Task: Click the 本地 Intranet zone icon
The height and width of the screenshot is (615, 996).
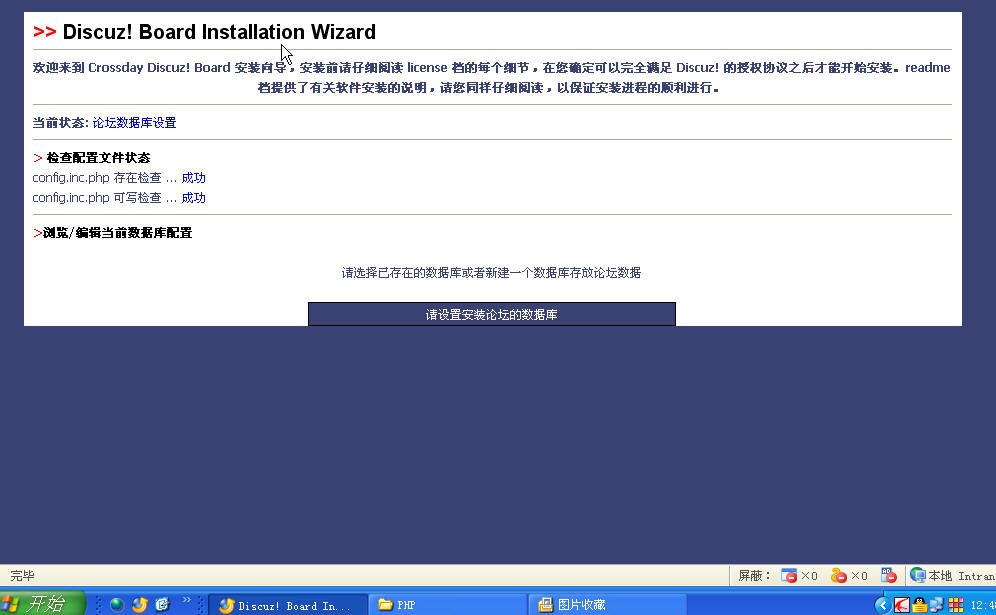Action: 917,576
